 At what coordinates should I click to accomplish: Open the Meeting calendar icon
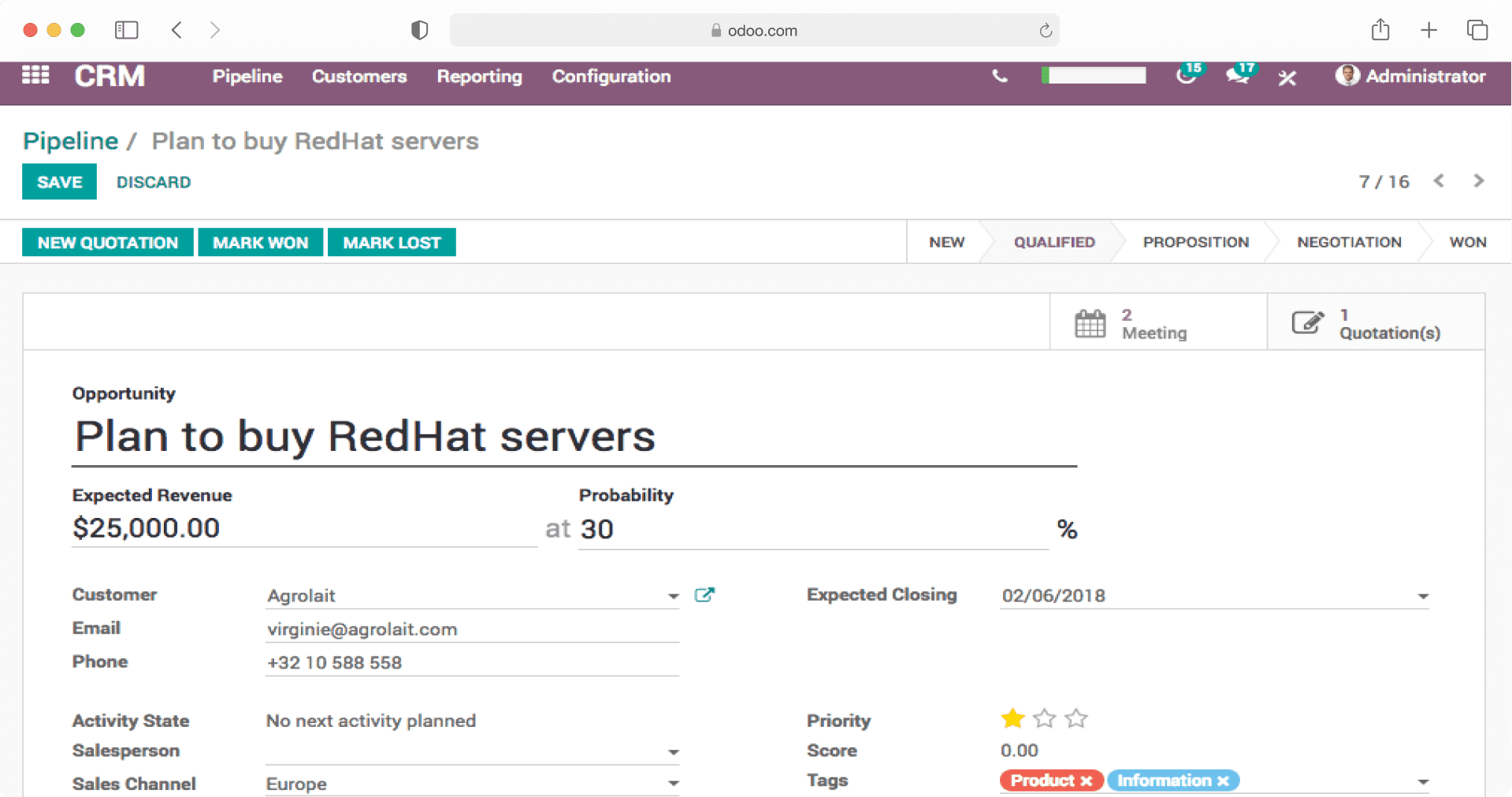(x=1090, y=323)
